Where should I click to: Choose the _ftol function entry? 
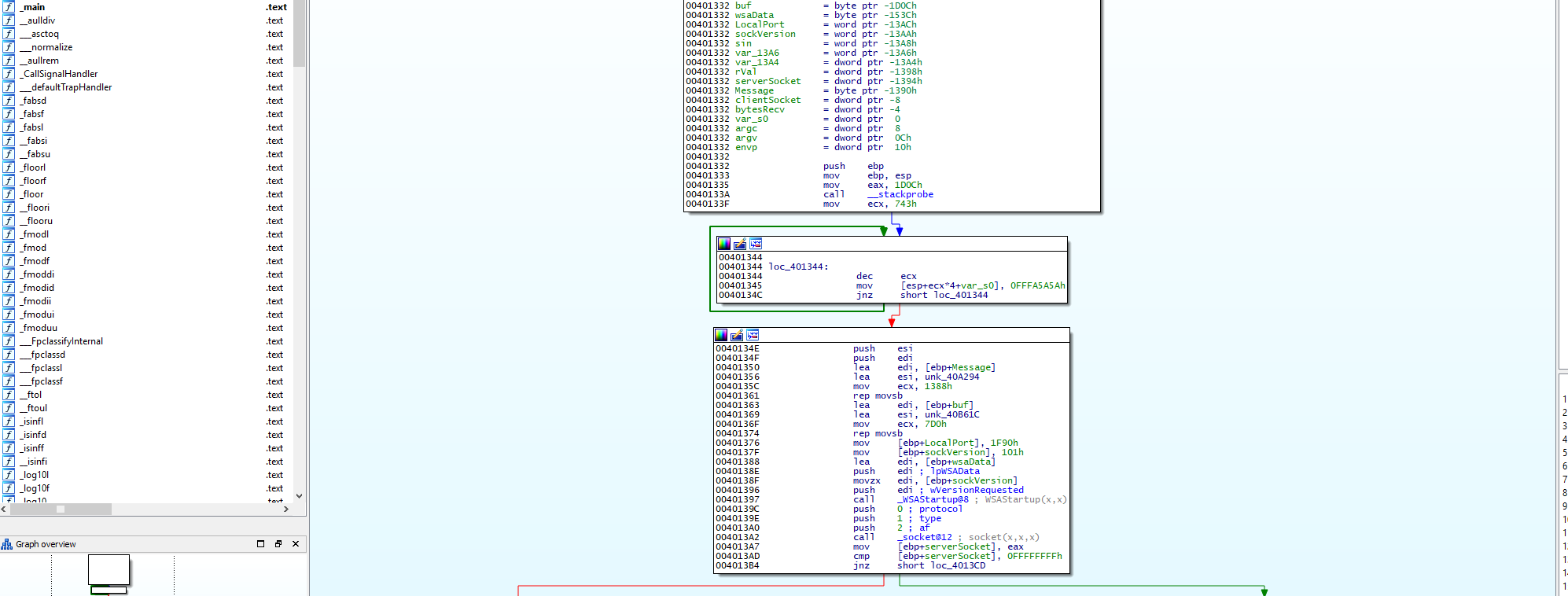[x=31, y=395]
